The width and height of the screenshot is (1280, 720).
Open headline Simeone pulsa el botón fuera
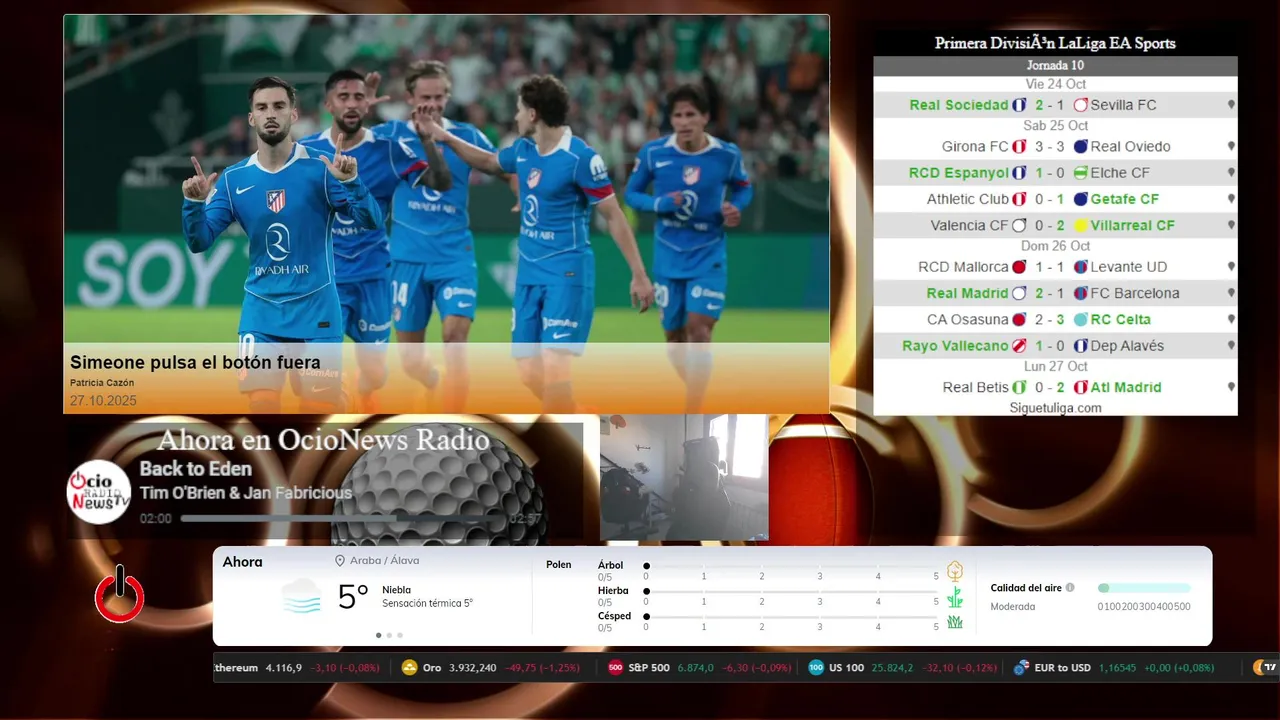[x=195, y=363]
